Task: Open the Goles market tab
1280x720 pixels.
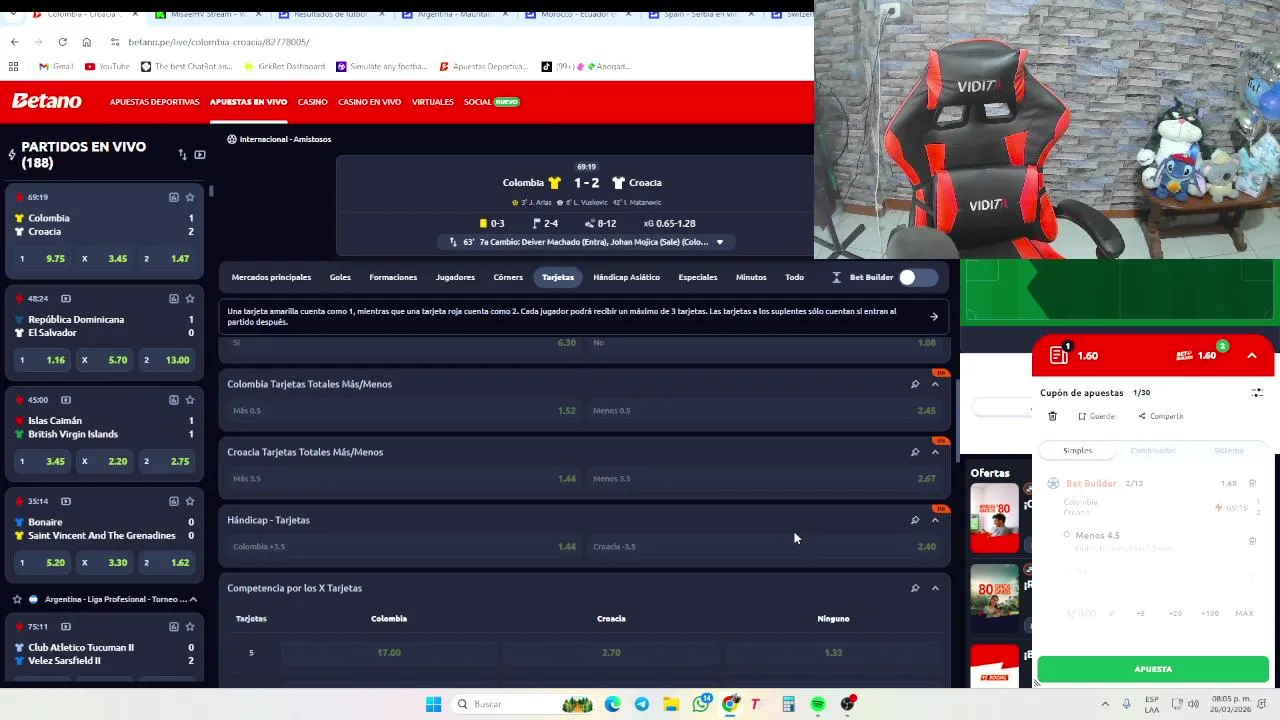Action: point(340,277)
